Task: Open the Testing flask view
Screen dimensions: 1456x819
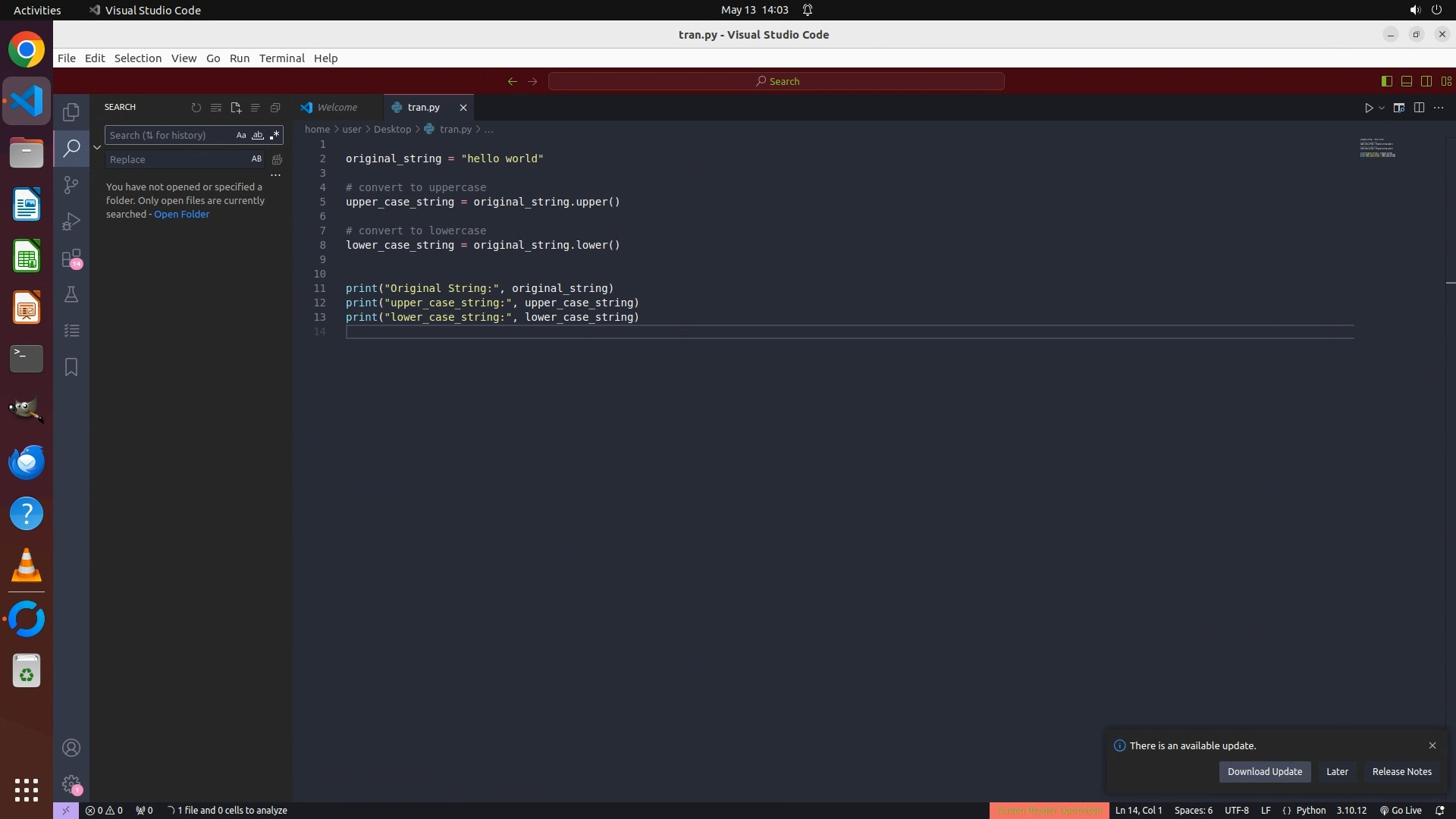Action: point(71,294)
